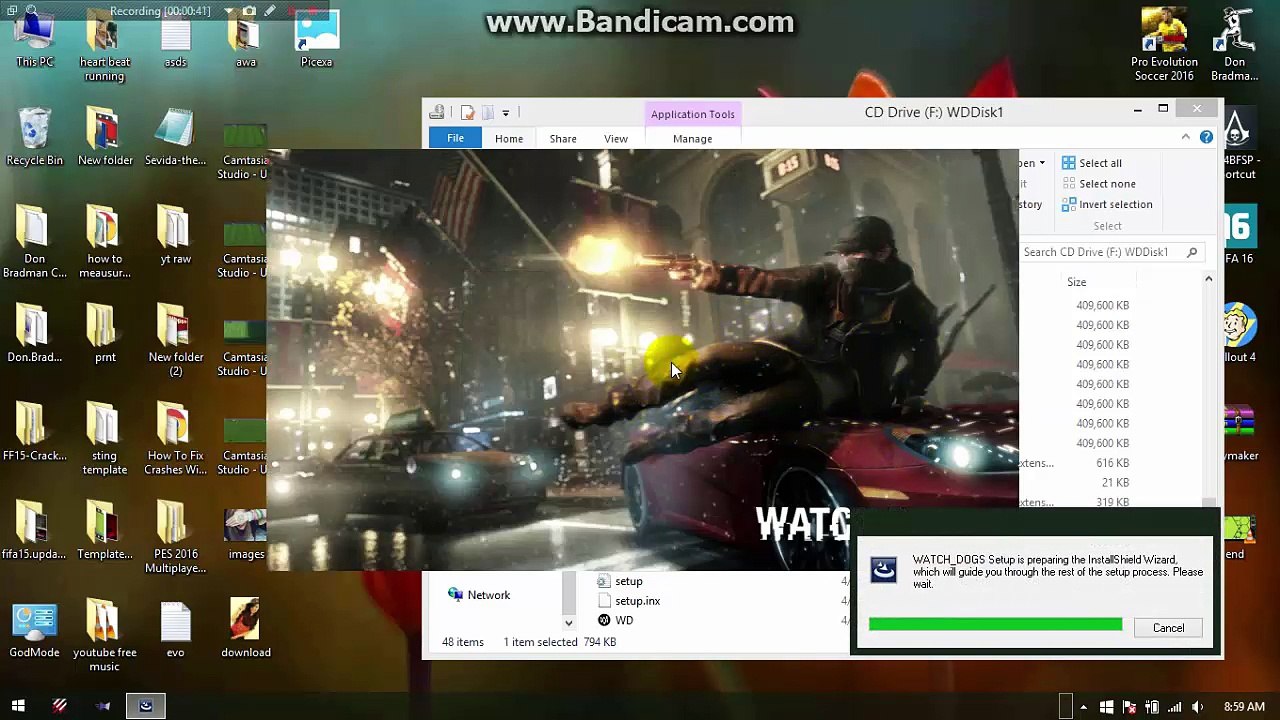Screen dimensions: 1280x720
Task: Click the taskbar clock 8:59 AM
Action: click(1243, 708)
